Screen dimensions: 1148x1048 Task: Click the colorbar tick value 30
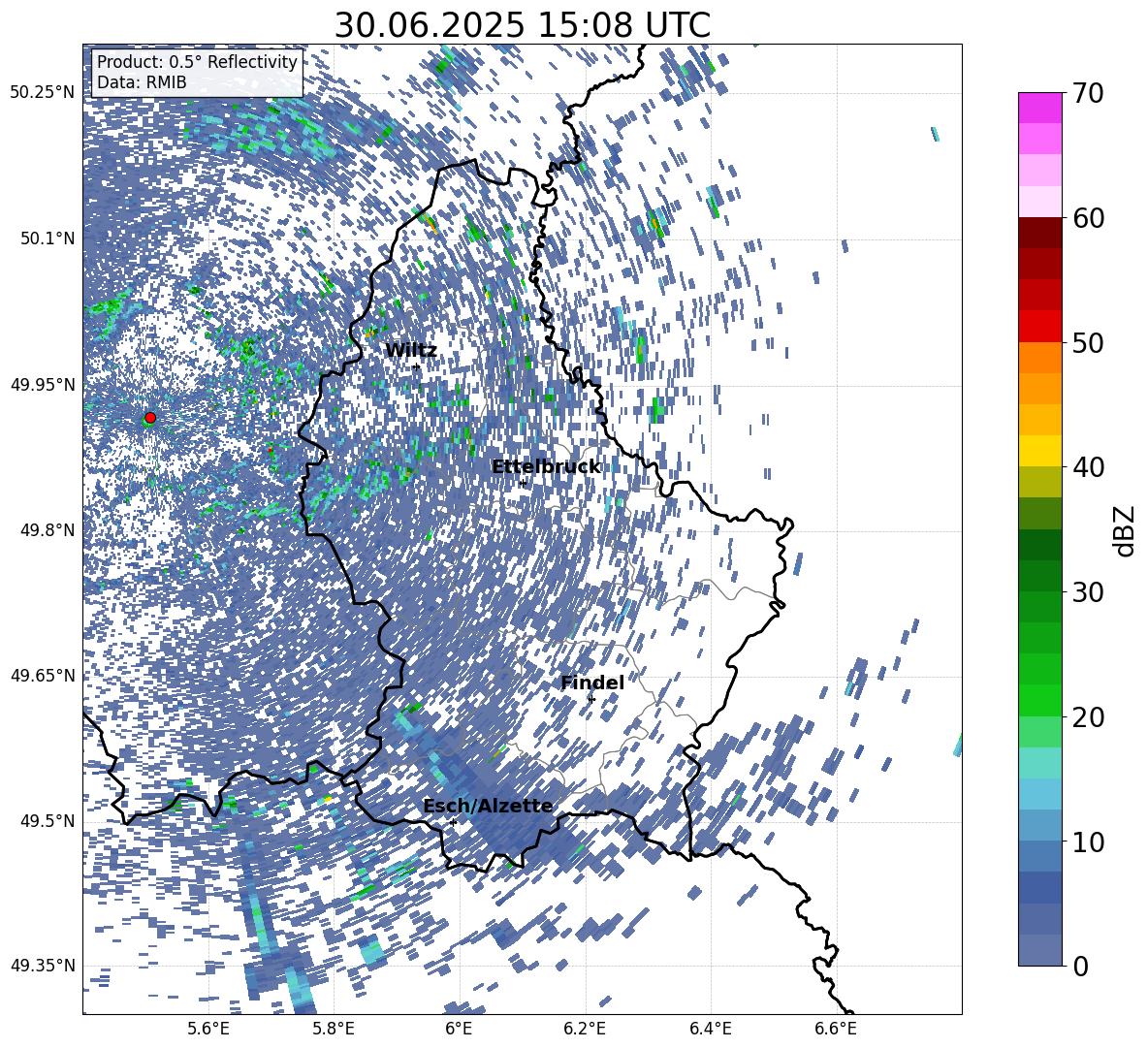tap(1088, 592)
